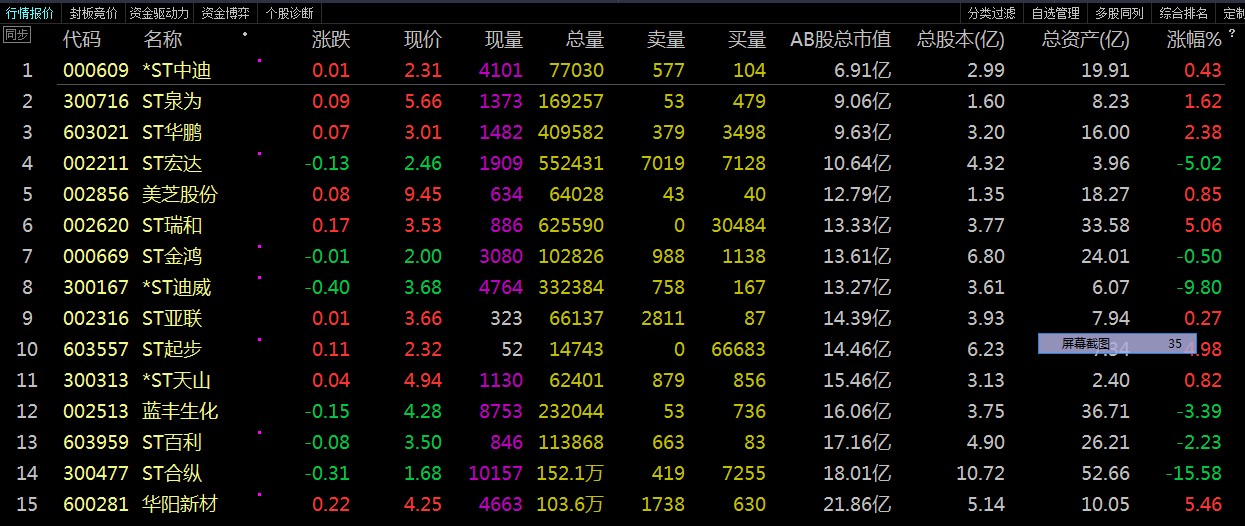The height and width of the screenshot is (526, 1245).
Task: Click ST瑞和 buy volume 30484
Action: (738, 226)
